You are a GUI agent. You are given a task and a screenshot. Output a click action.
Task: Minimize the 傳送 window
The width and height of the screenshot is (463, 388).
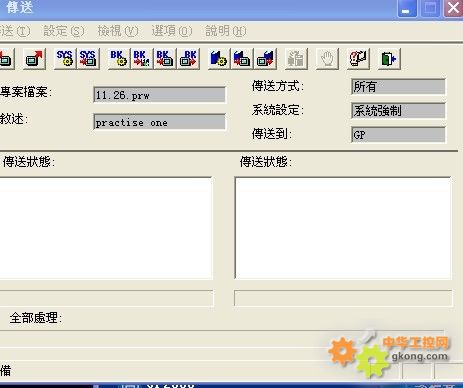(407, 8)
